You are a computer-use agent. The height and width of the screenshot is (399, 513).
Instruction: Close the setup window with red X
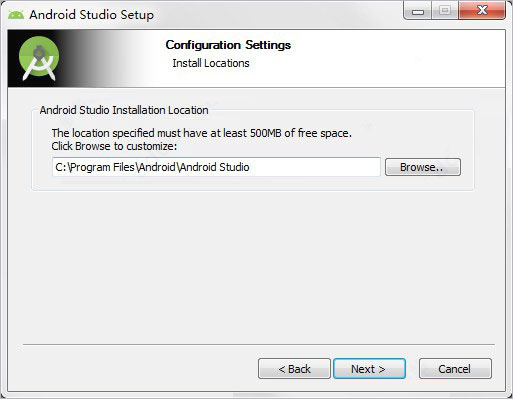coord(482,11)
